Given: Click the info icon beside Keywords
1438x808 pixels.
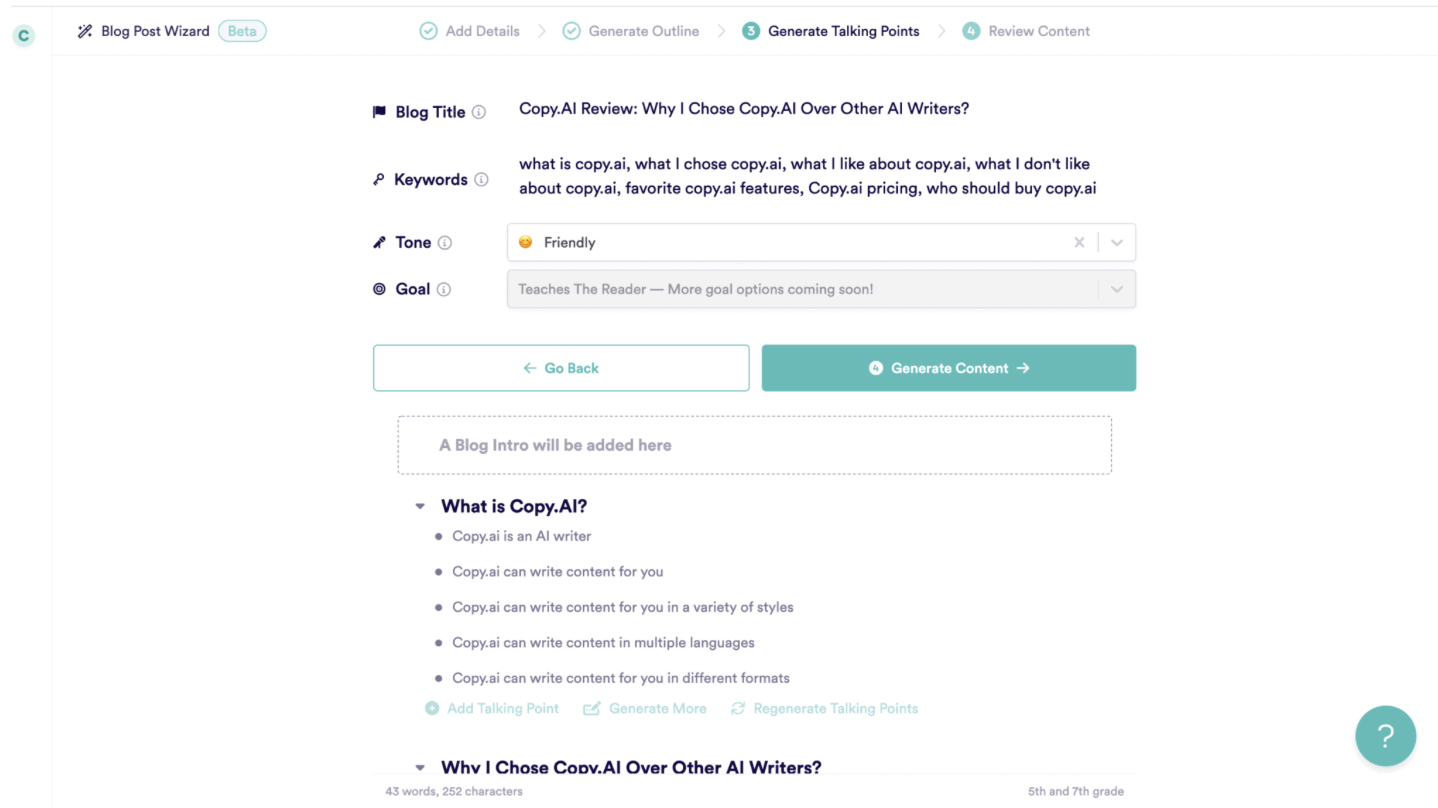Looking at the screenshot, I should click(x=481, y=180).
